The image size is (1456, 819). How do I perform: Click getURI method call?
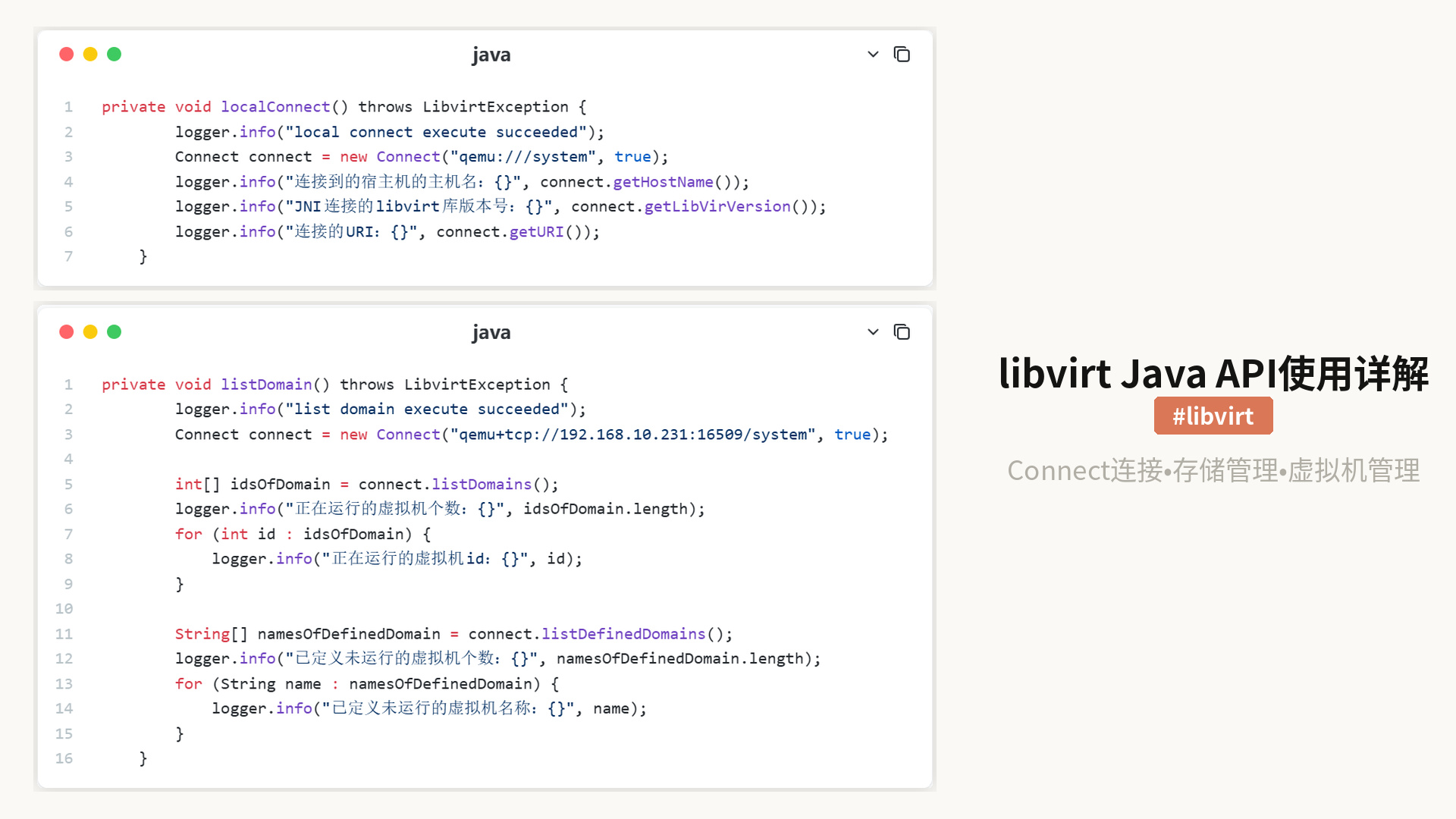point(536,232)
